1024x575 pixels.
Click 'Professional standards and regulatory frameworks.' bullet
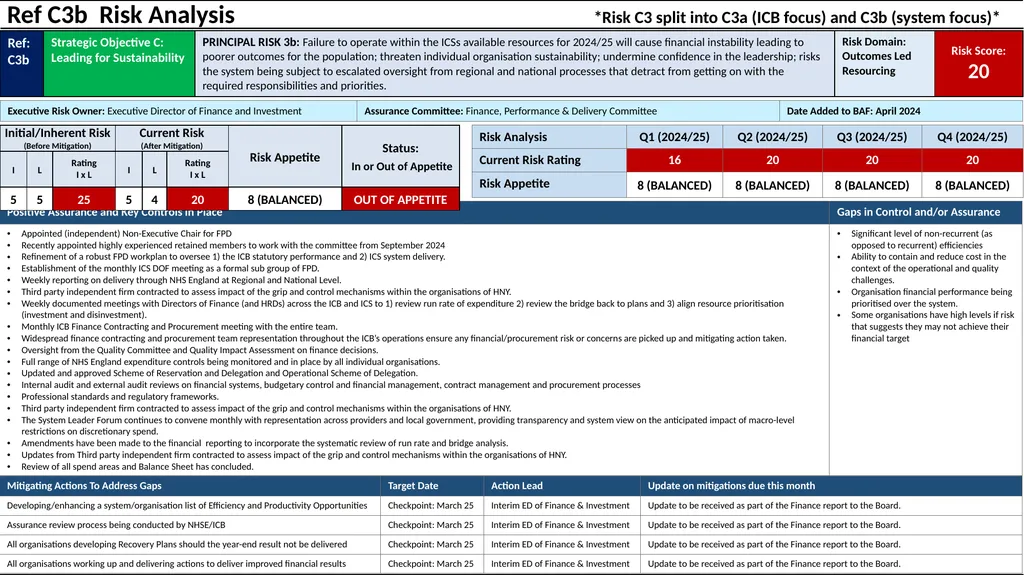[120, 397]
